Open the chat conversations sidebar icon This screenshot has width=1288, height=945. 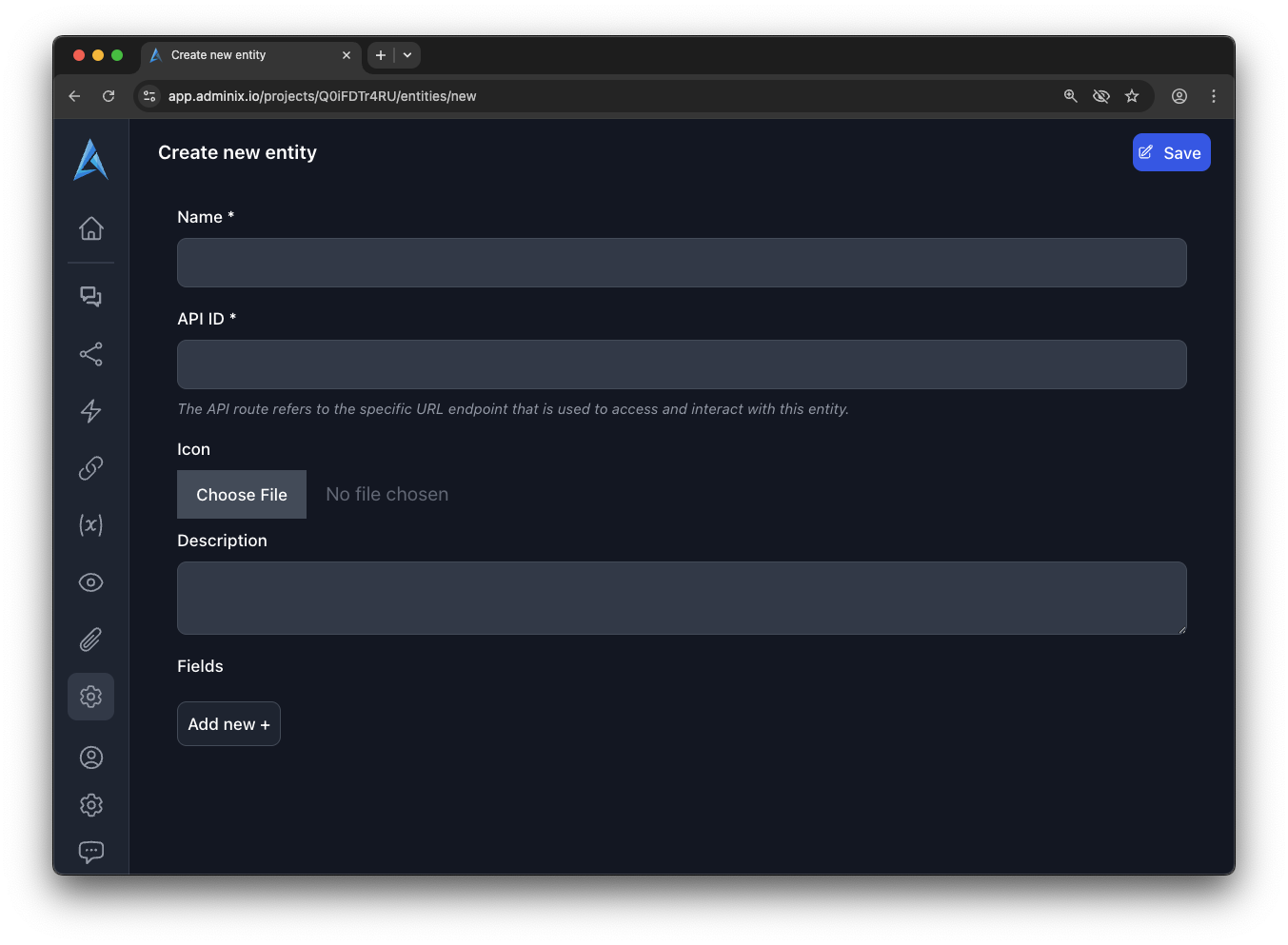pos(91,297)
